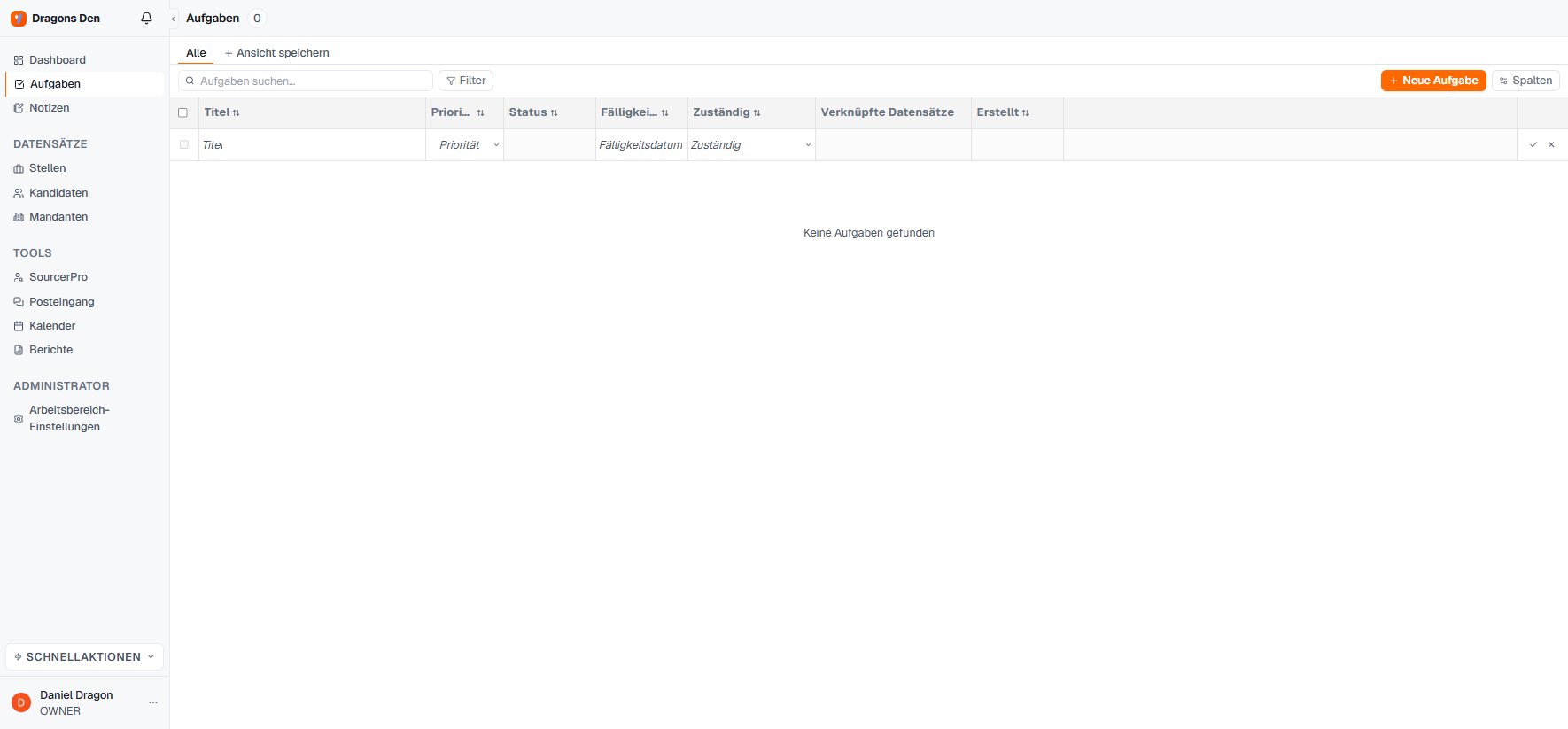Image resolution: width=1568 pixels, height=729 pixels.
Task: Sort by Erstellt column arrows
Action: pyautogui.click(x=1026, y=113)
